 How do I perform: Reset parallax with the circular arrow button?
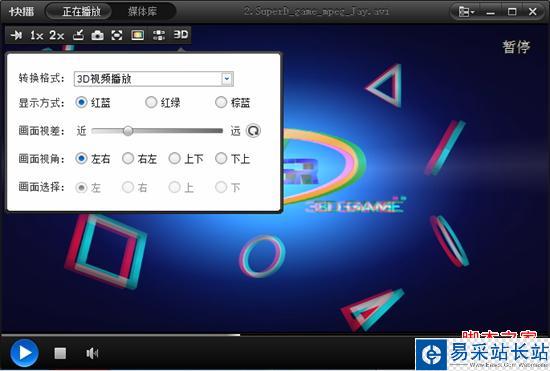pyautogui.click(x=253, y=131)
